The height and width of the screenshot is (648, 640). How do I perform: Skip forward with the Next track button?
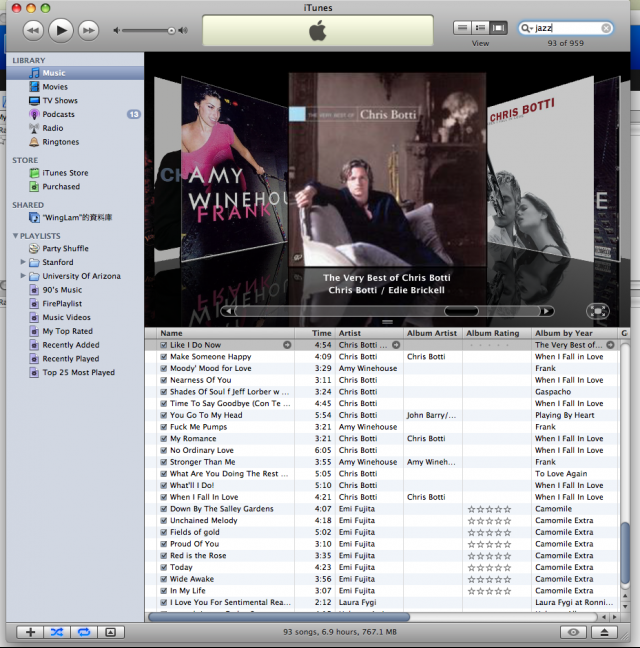point(88,31)
